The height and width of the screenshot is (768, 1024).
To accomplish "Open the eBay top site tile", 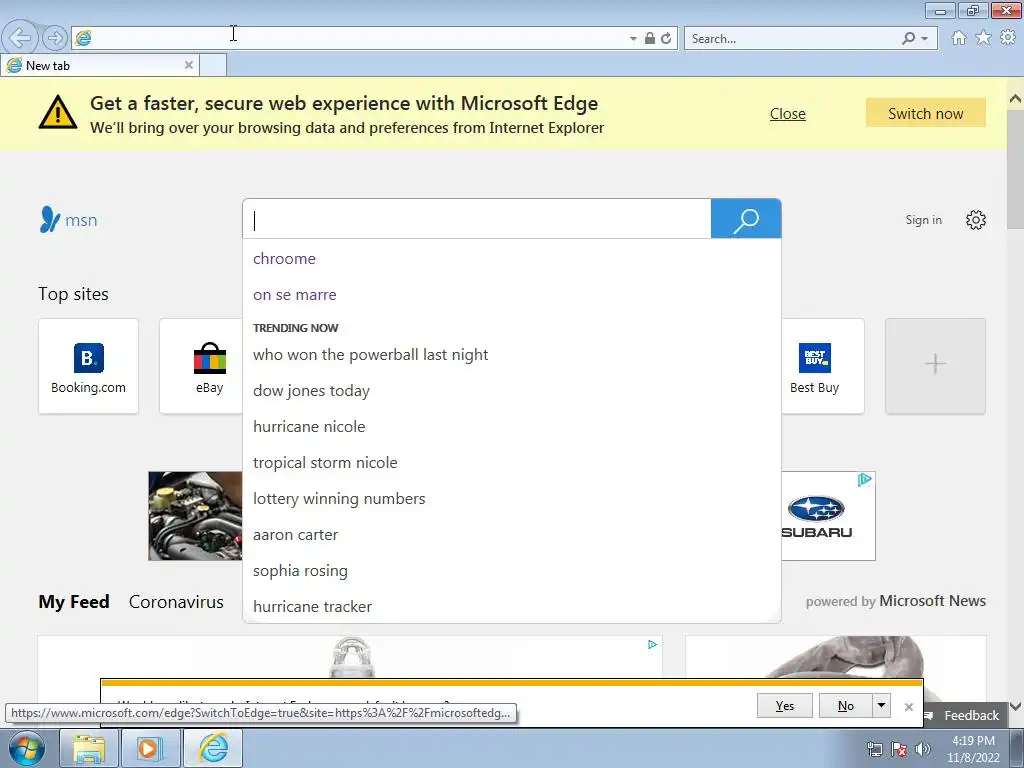I will pos(201,366).
